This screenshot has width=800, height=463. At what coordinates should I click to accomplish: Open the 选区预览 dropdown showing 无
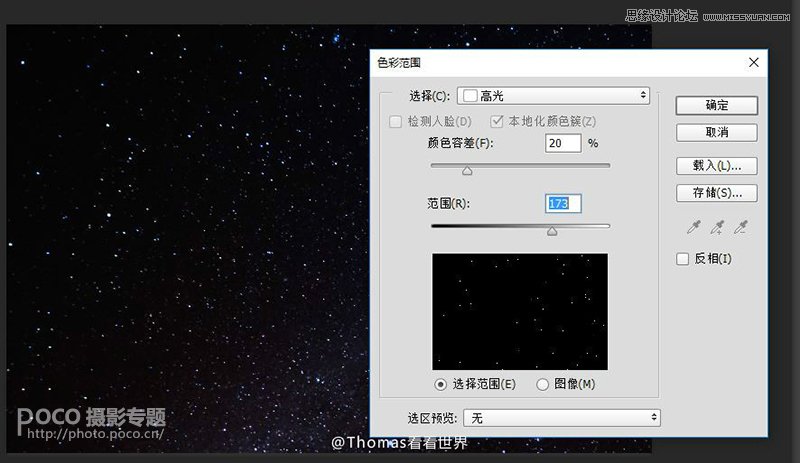pos(562,418)
